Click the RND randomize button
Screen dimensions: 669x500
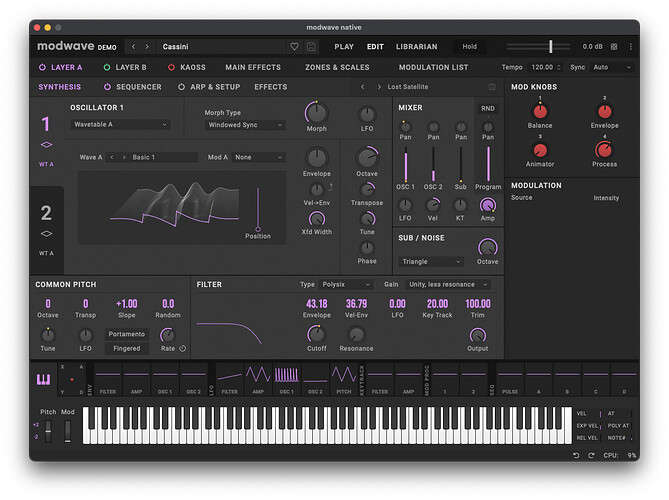point(488,108)
